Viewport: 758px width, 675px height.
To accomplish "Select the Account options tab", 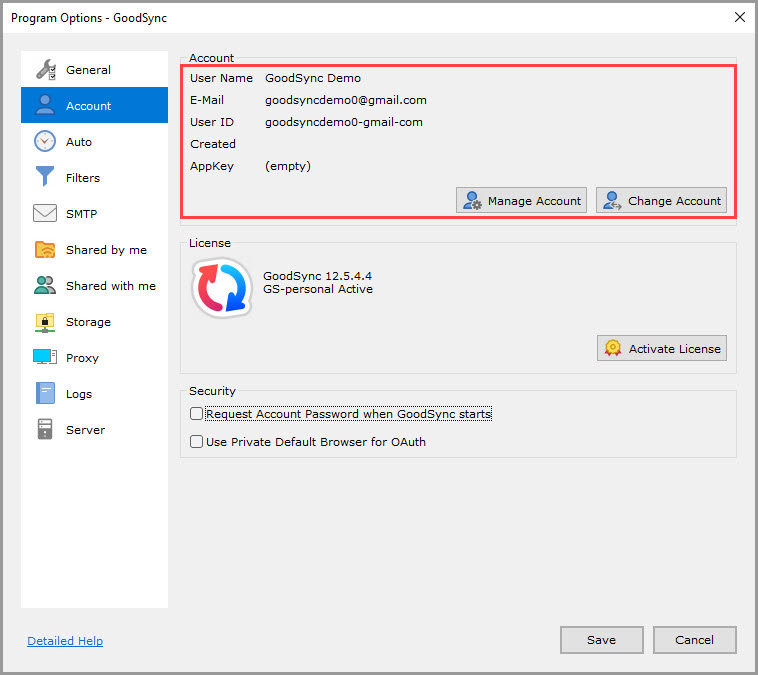I will pyautogui.click(x=94, y=105).
